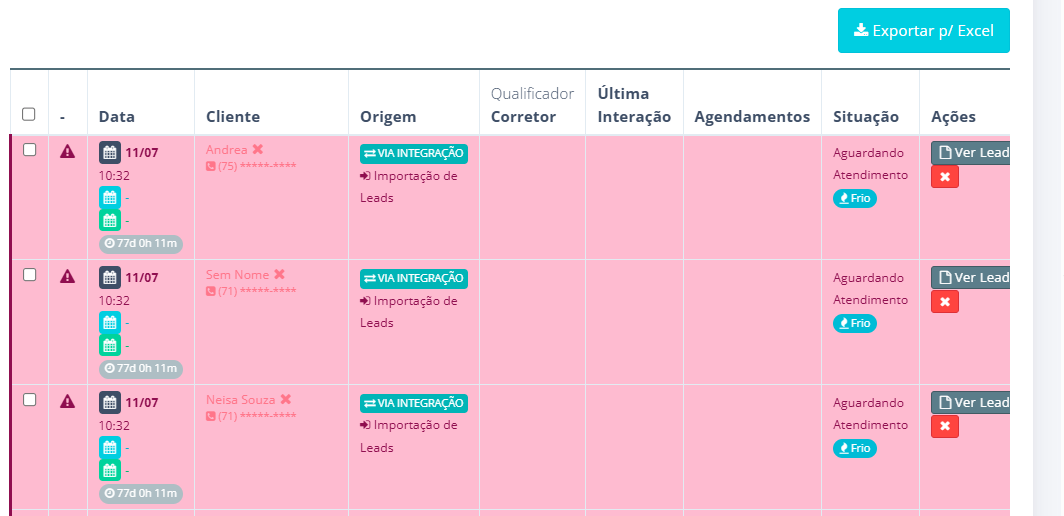Click the warning triangle icon in Andrea's row
Viewport: 1064px width, 516px height.
coord(67,151)
